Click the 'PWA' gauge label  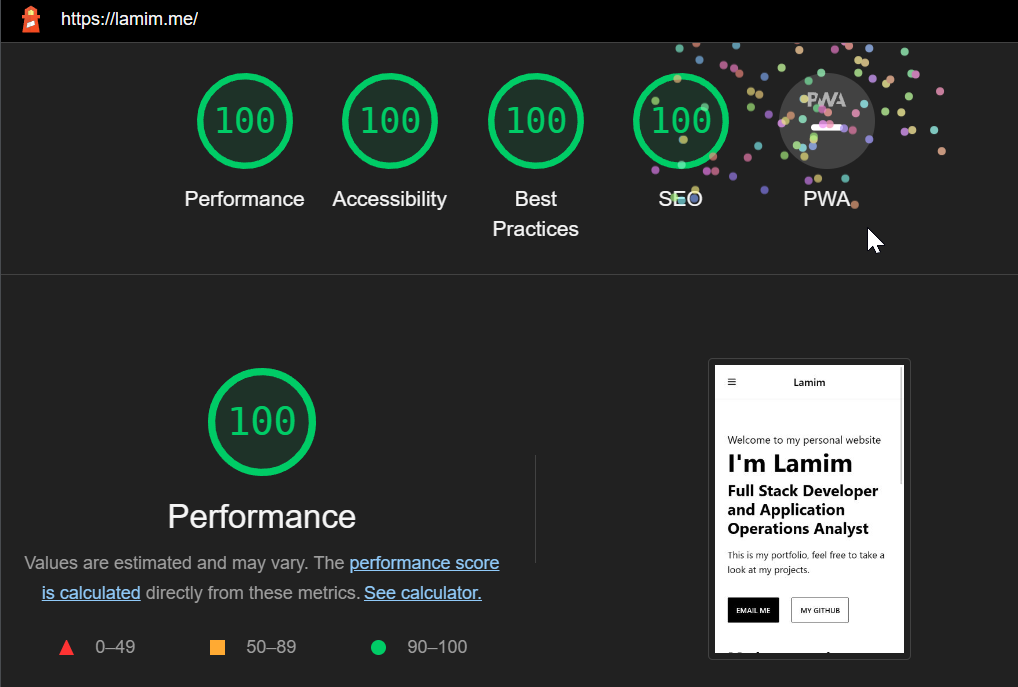pos(826,199)
